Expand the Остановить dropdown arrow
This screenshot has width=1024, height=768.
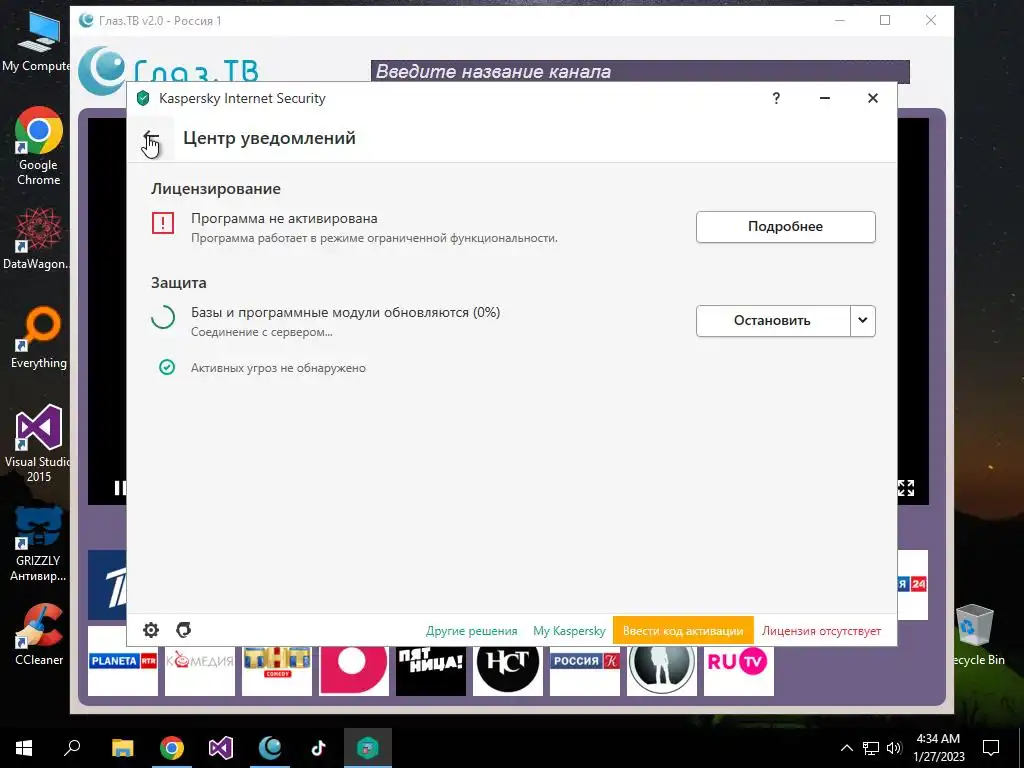click(x=863, y=321)
